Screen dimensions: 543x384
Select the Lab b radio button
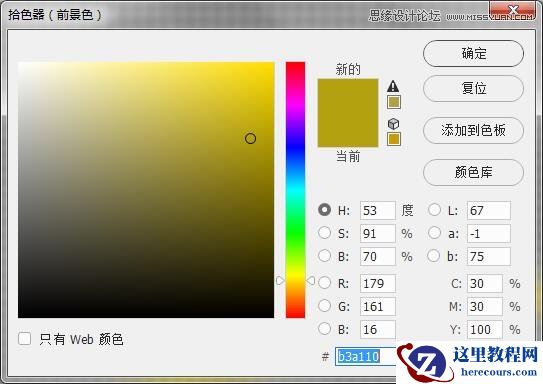tap(434, 256)
